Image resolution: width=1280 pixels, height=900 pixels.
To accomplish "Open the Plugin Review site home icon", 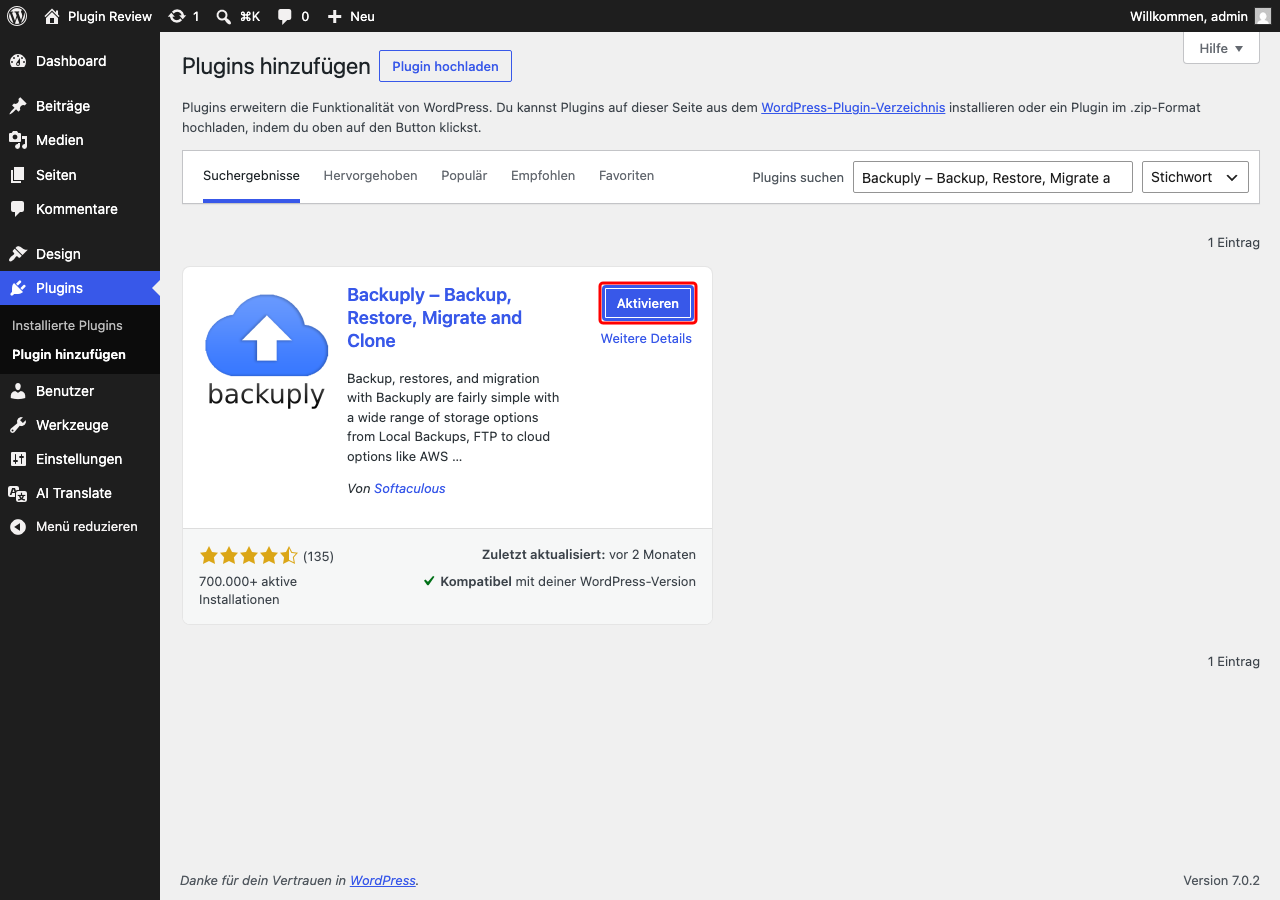I will click(53, 16).
